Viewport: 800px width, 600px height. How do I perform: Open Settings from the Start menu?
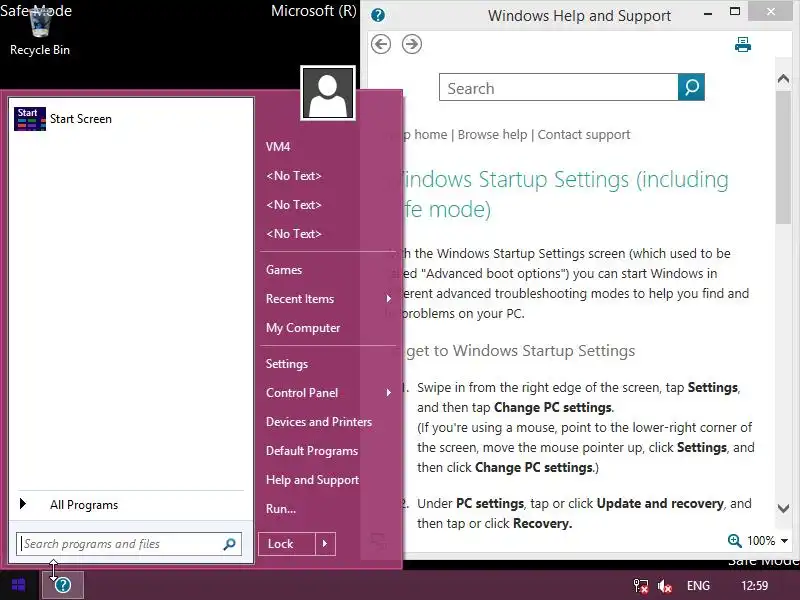click(x=287, y=364)
